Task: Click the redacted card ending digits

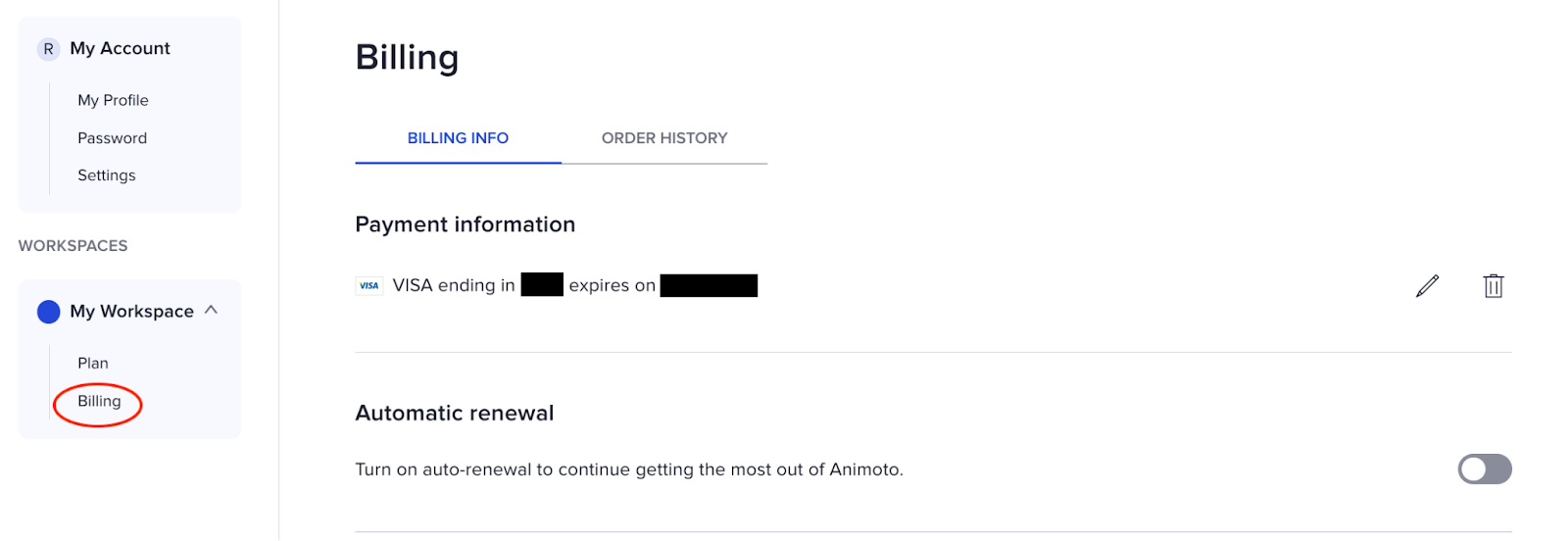Action: click(x=542, y=285)
